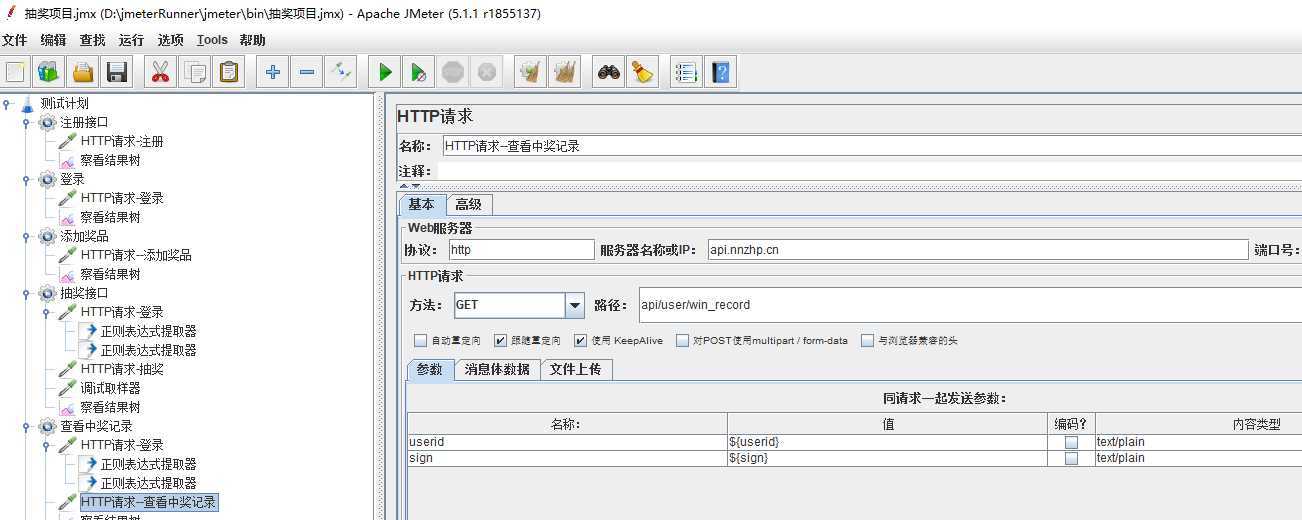Switch to the 高级 tab
Screen dimensions: 1302x520
pyautogui.click(x=469, y=204)
